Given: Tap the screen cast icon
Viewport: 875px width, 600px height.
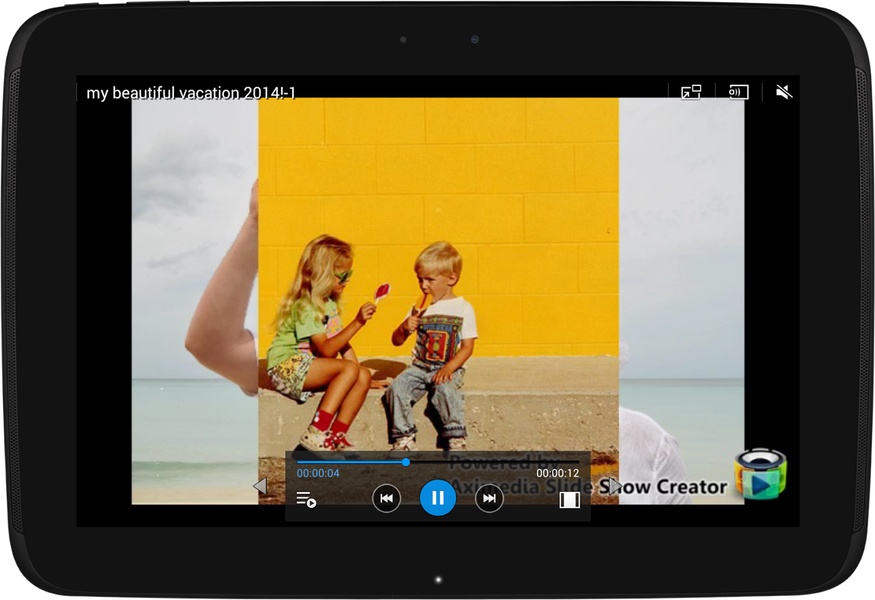Looking at the screenshot, I should pyautogui.click(x=738, y=92).
